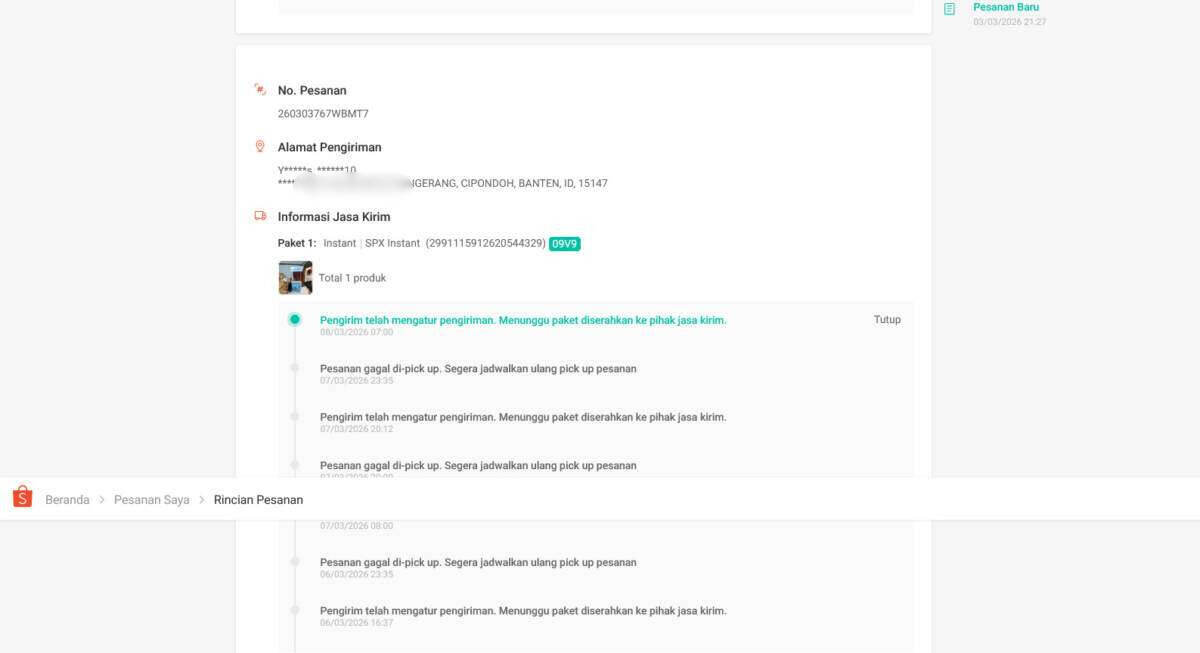Click the Shopee logo in breadcrumb bar
Image resolution: width=1200 pixels, height=653 pixels.
coord(22,497)
